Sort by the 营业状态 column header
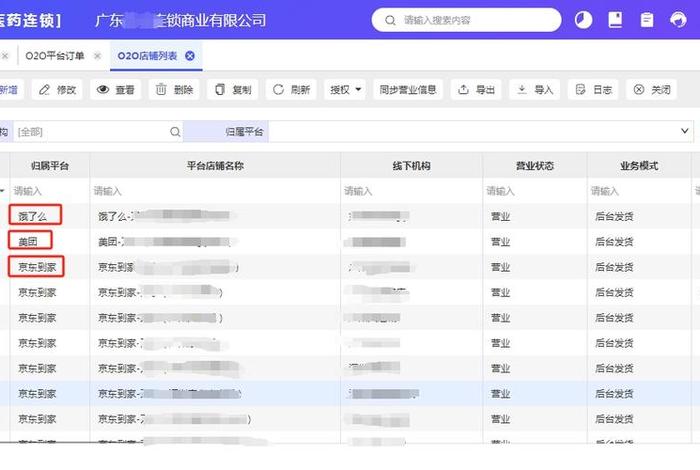700x470 pixels. point(535,166)
